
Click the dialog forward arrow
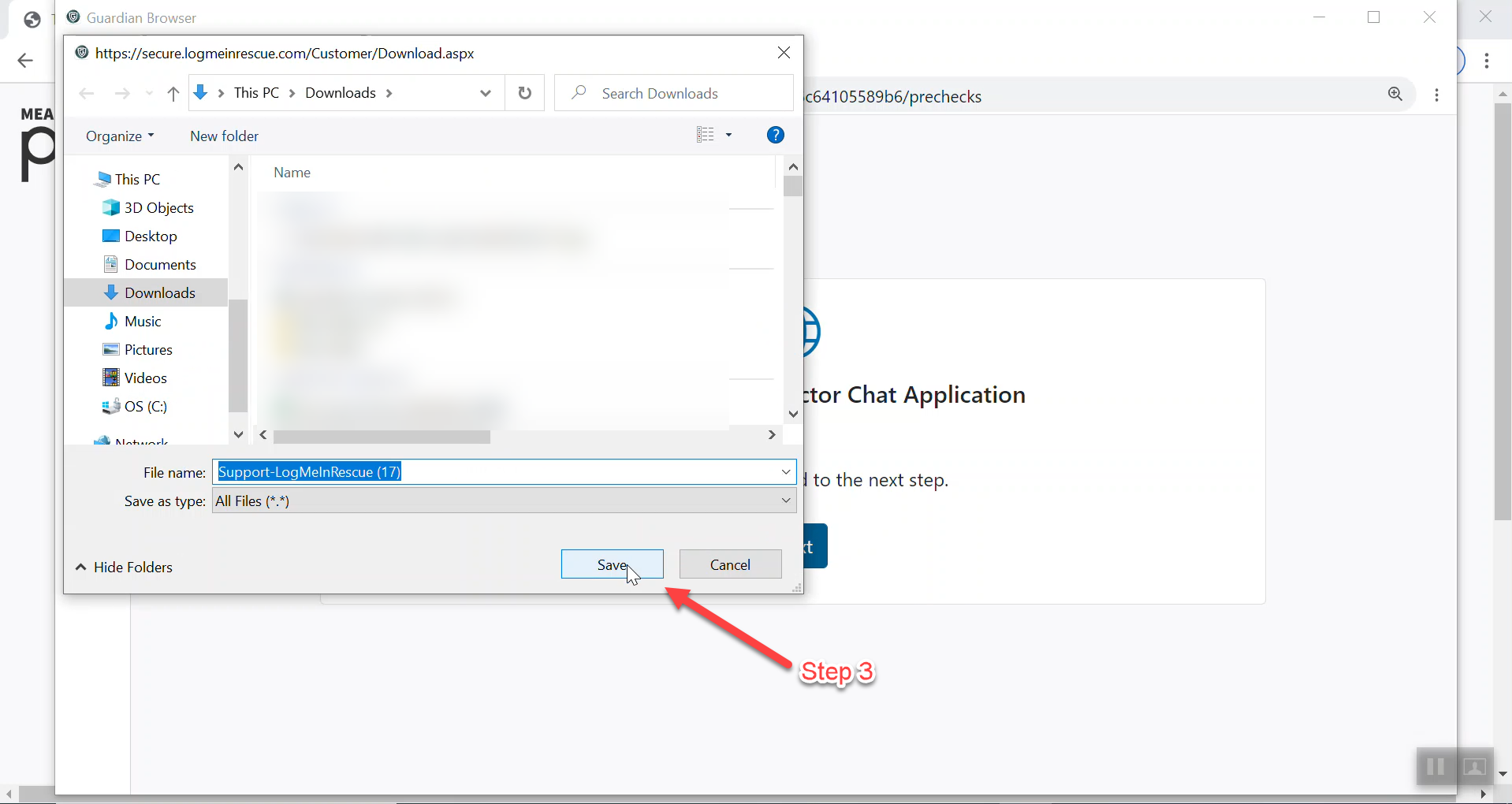[x=121, y=94]
